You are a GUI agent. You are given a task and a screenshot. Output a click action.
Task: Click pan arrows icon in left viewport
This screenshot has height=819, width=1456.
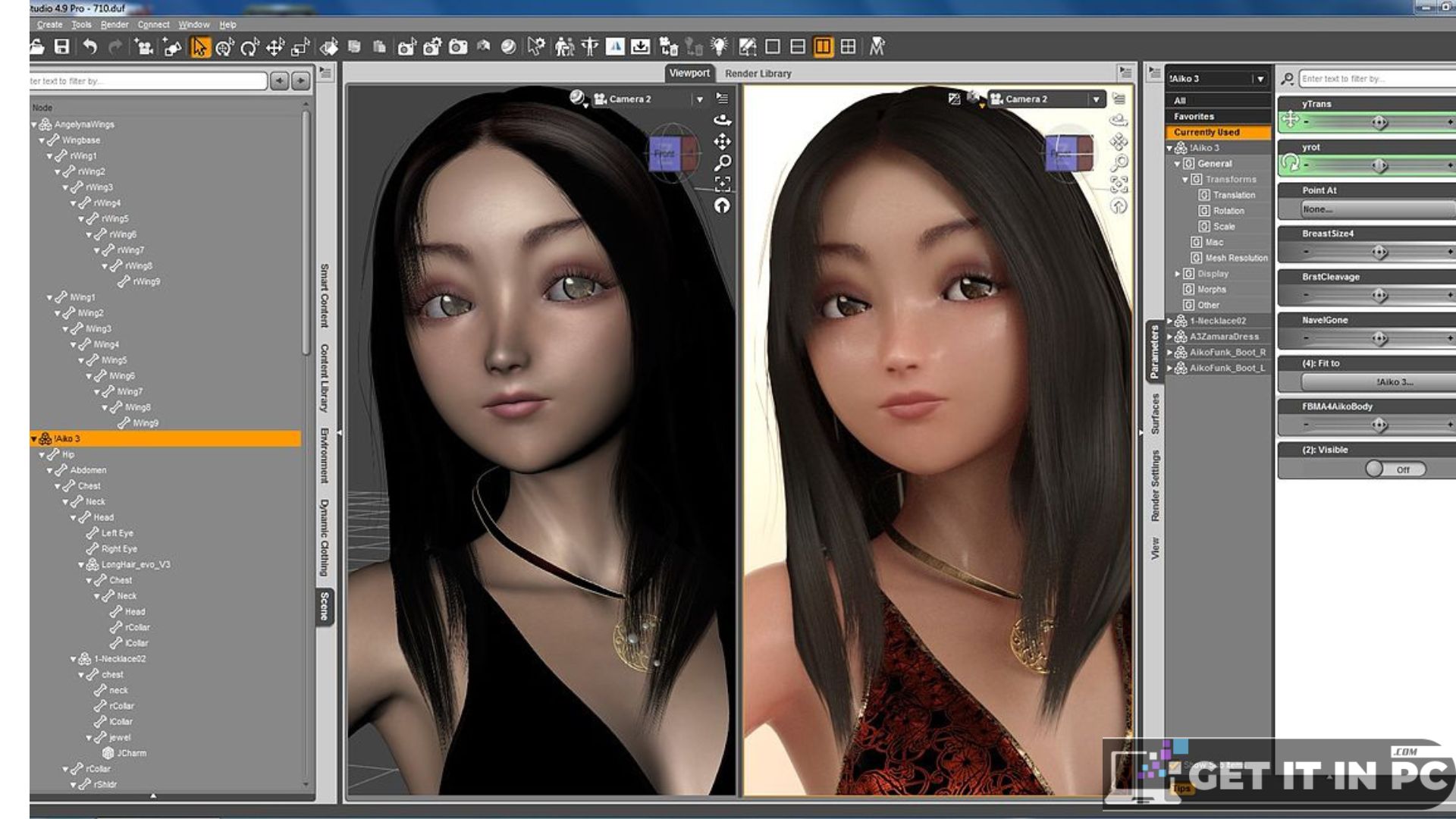(x=722, y=141)
